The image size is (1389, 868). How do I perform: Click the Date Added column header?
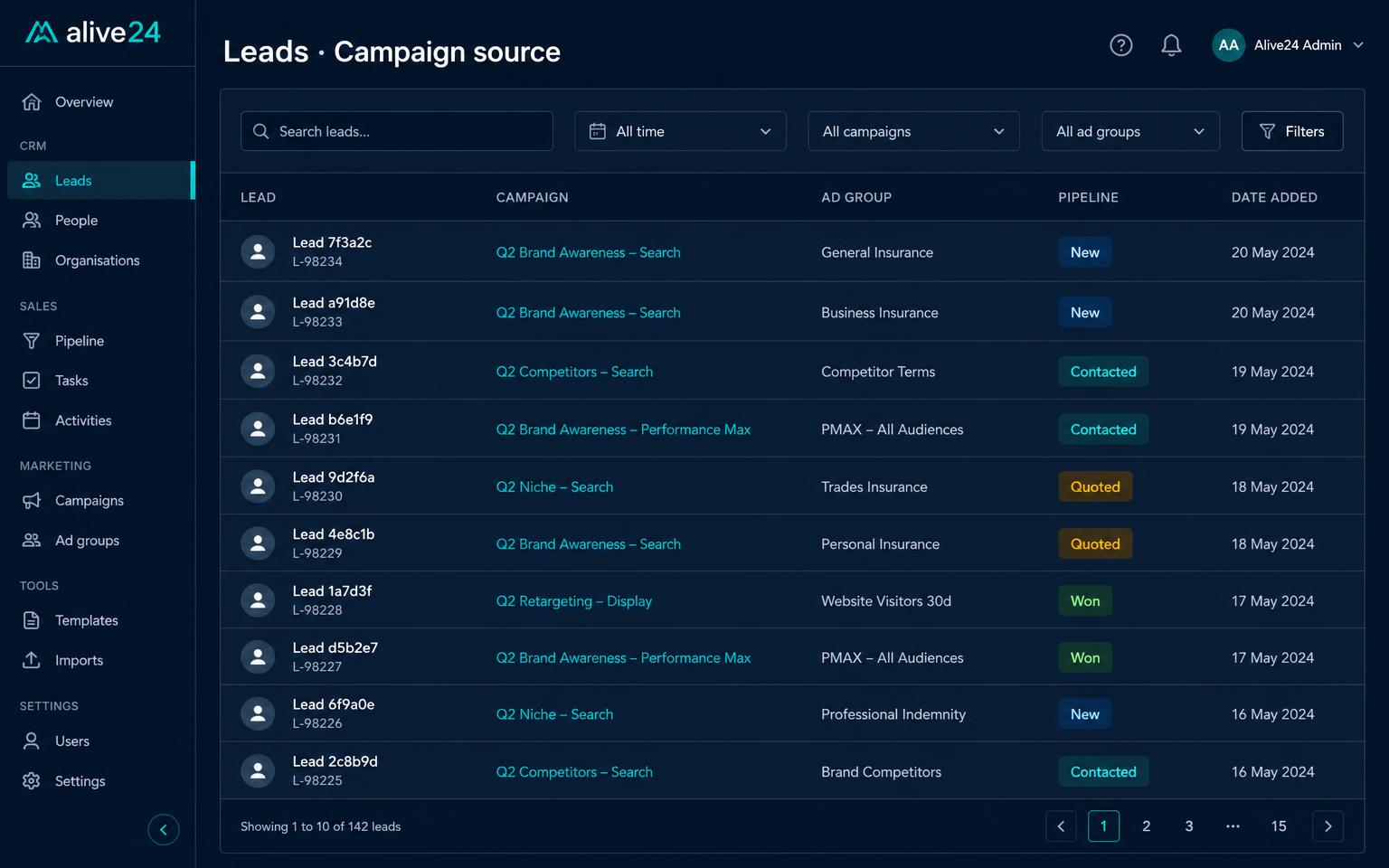[1274, 197]
